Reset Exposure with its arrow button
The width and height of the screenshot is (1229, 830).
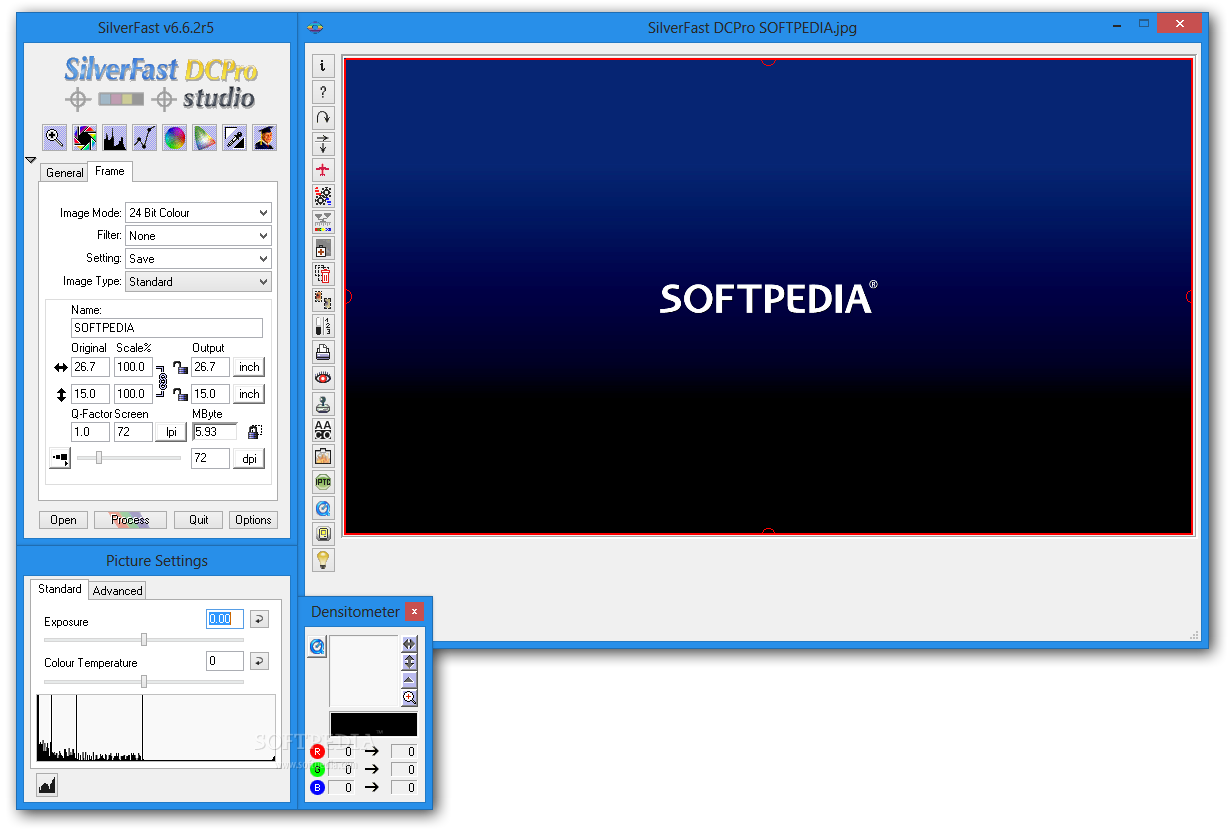[x=259, y=620]
